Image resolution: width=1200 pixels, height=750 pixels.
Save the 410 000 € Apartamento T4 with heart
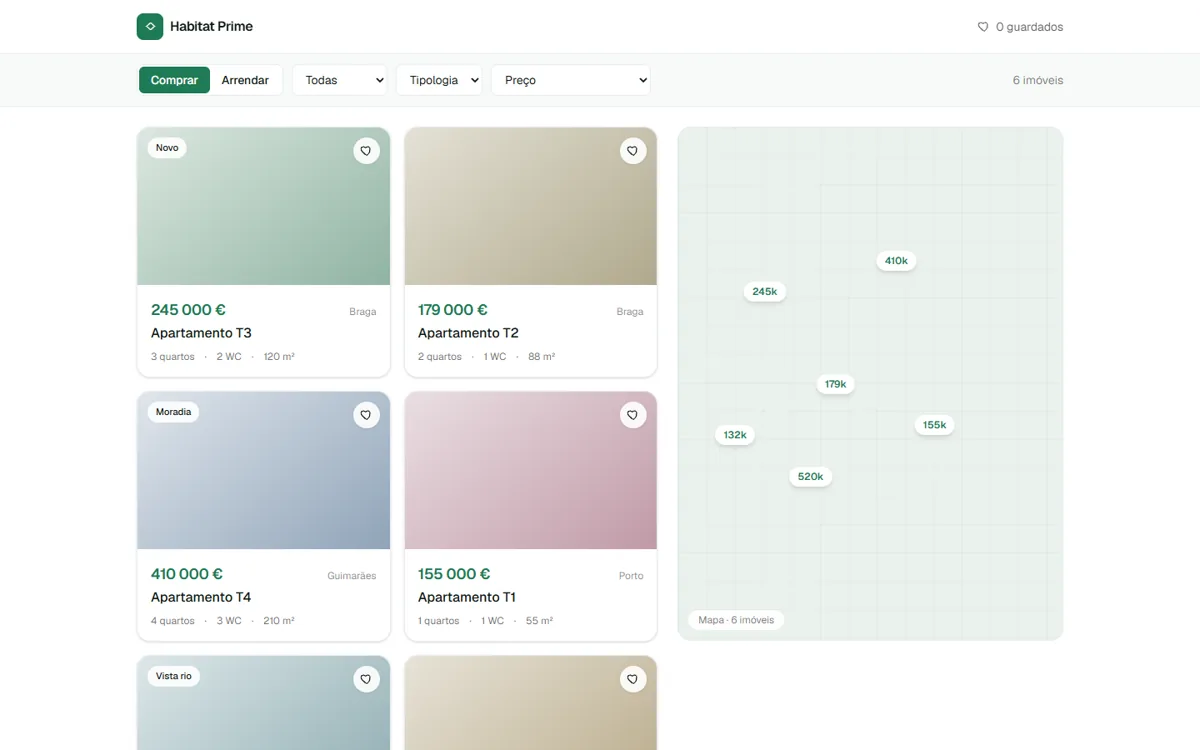(x=366, y=415)
